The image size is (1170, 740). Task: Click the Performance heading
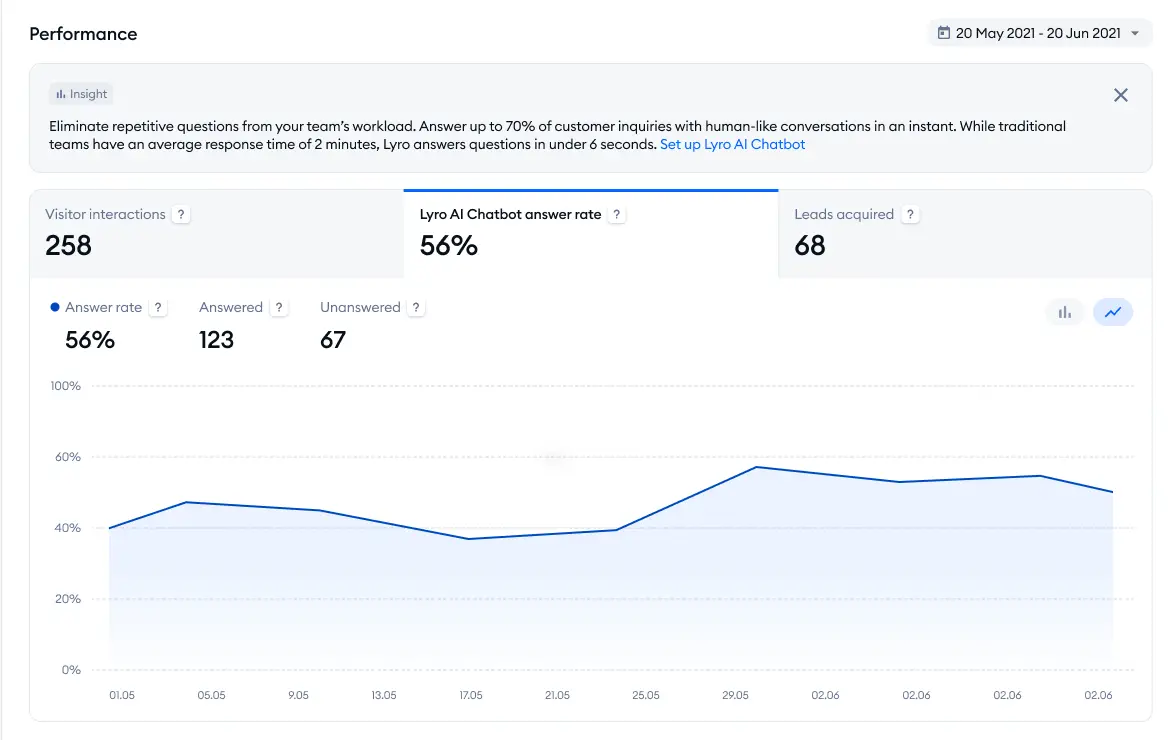click(83, 34)
